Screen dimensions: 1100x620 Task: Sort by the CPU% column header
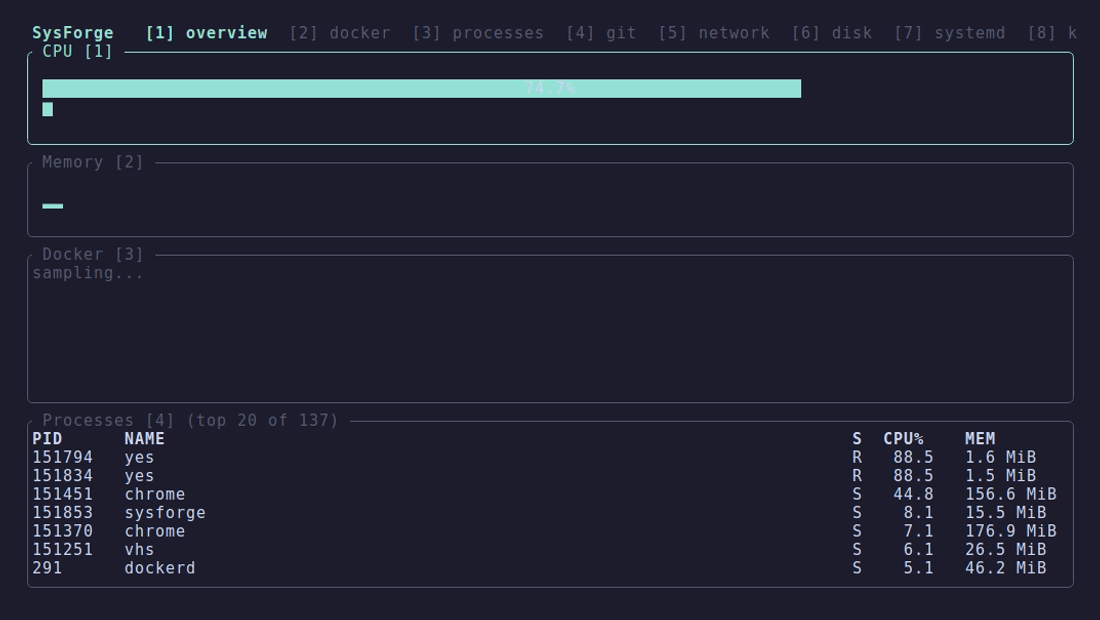[903, 438]
